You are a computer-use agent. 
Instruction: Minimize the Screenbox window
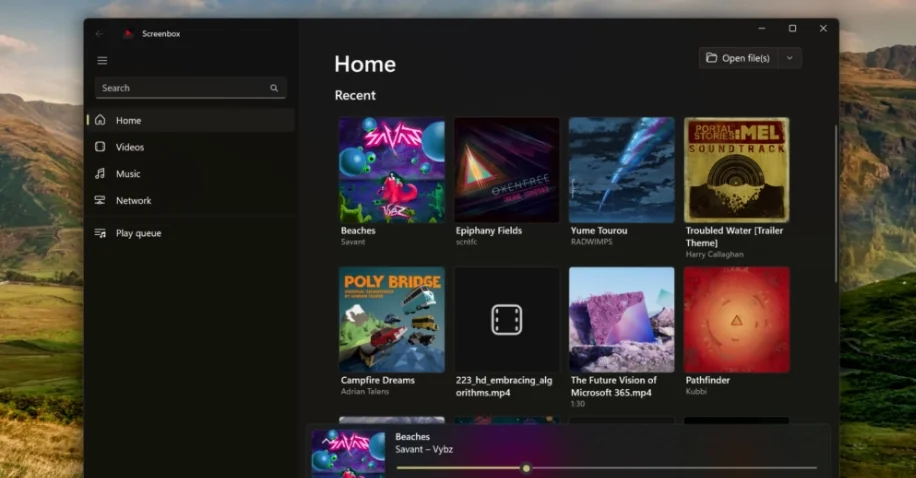(x=762, y=29)
